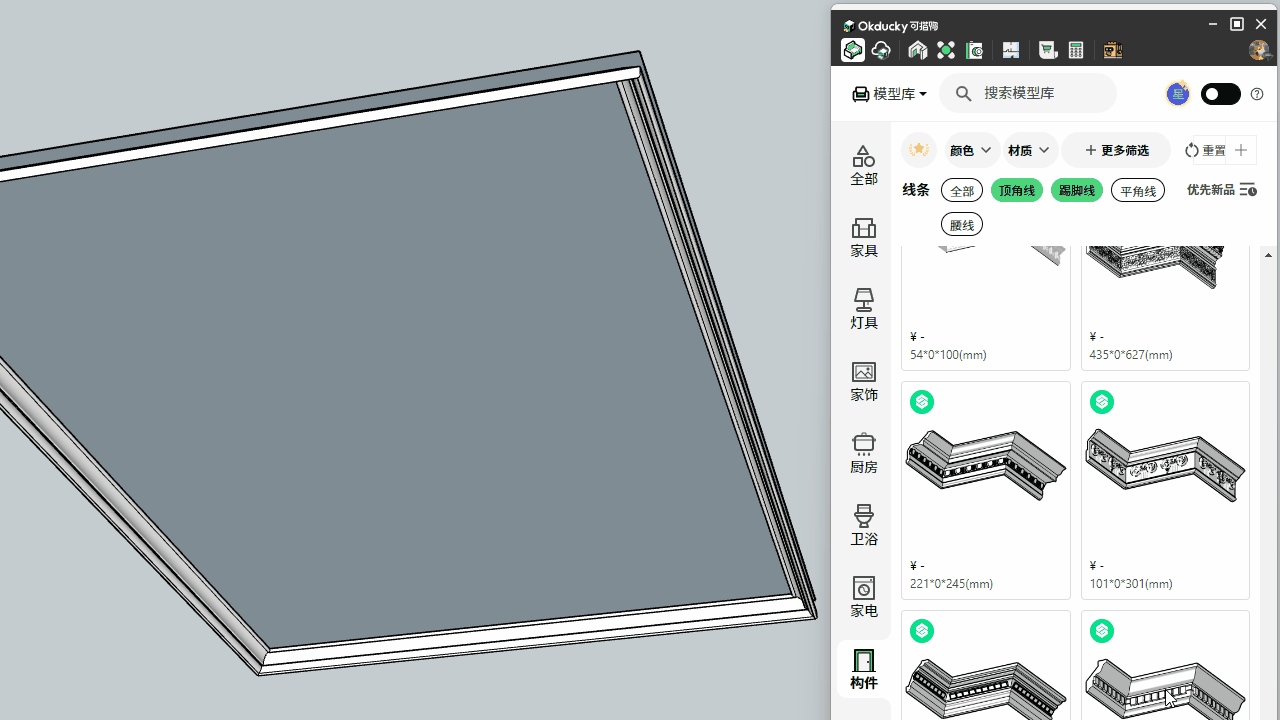
Task: Open the shopping cart list icon
Action: click(1047, 50)
